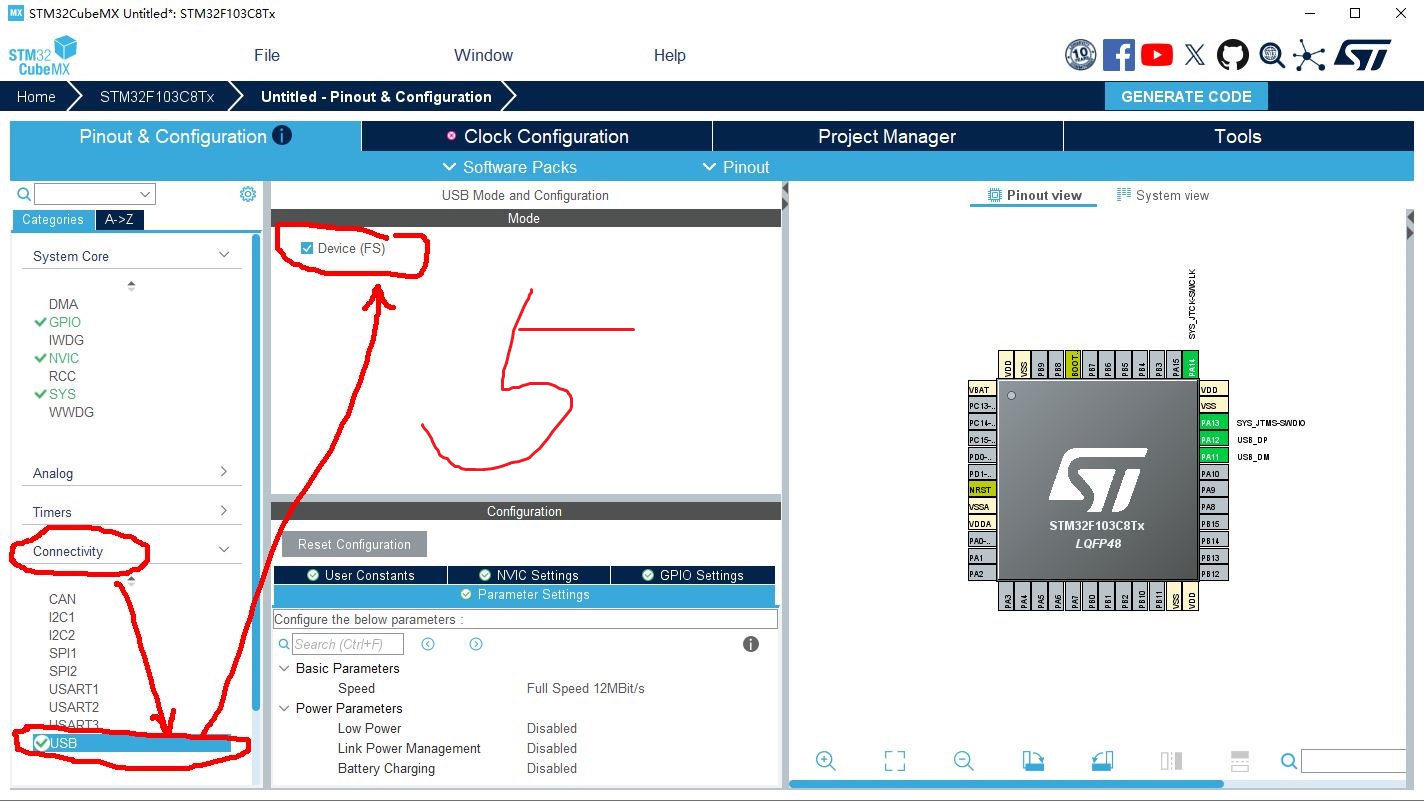The width and height of the screenshot is (1424, 801).
Task: Open ST Facebook page icon
Action: (x=1118, y=55)
